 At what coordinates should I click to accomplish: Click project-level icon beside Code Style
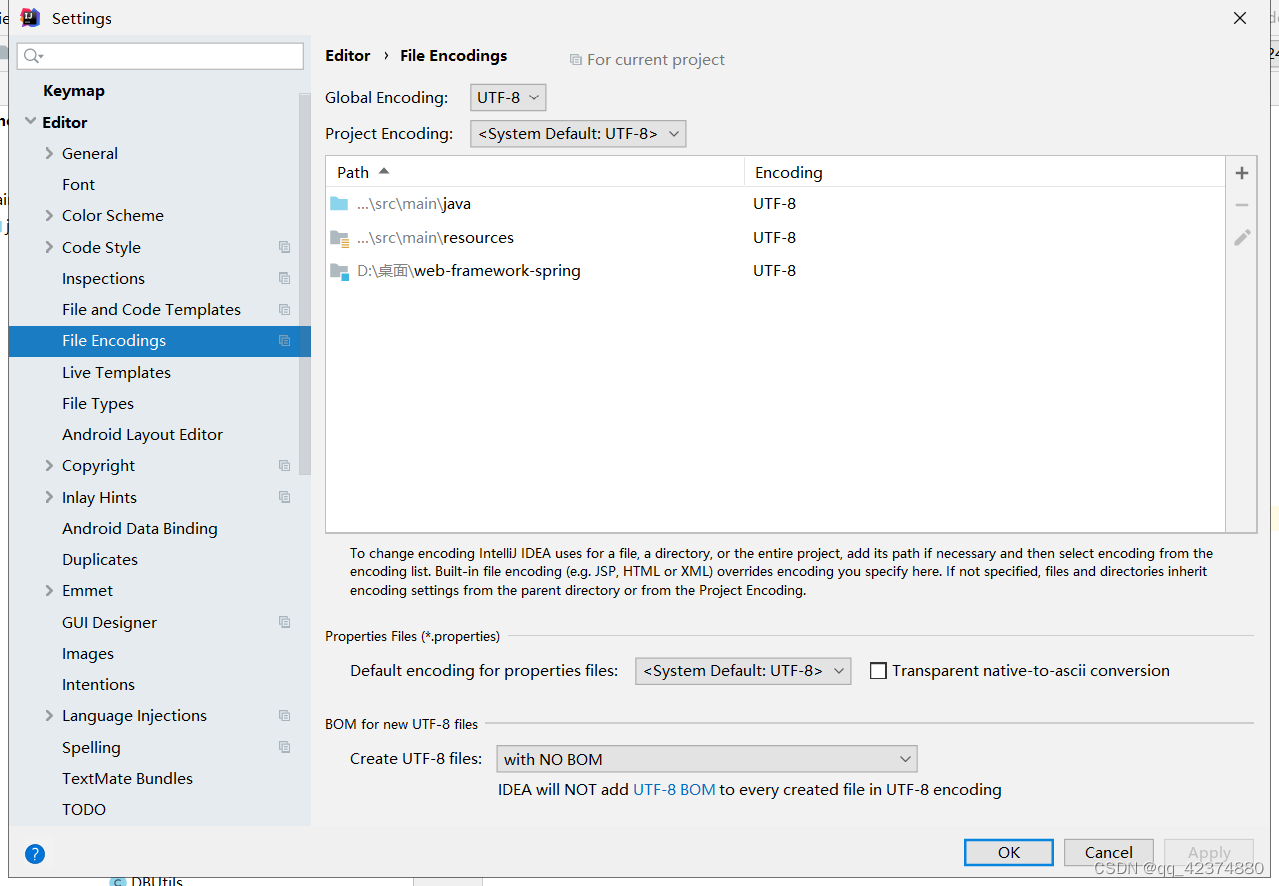[285, 247]
